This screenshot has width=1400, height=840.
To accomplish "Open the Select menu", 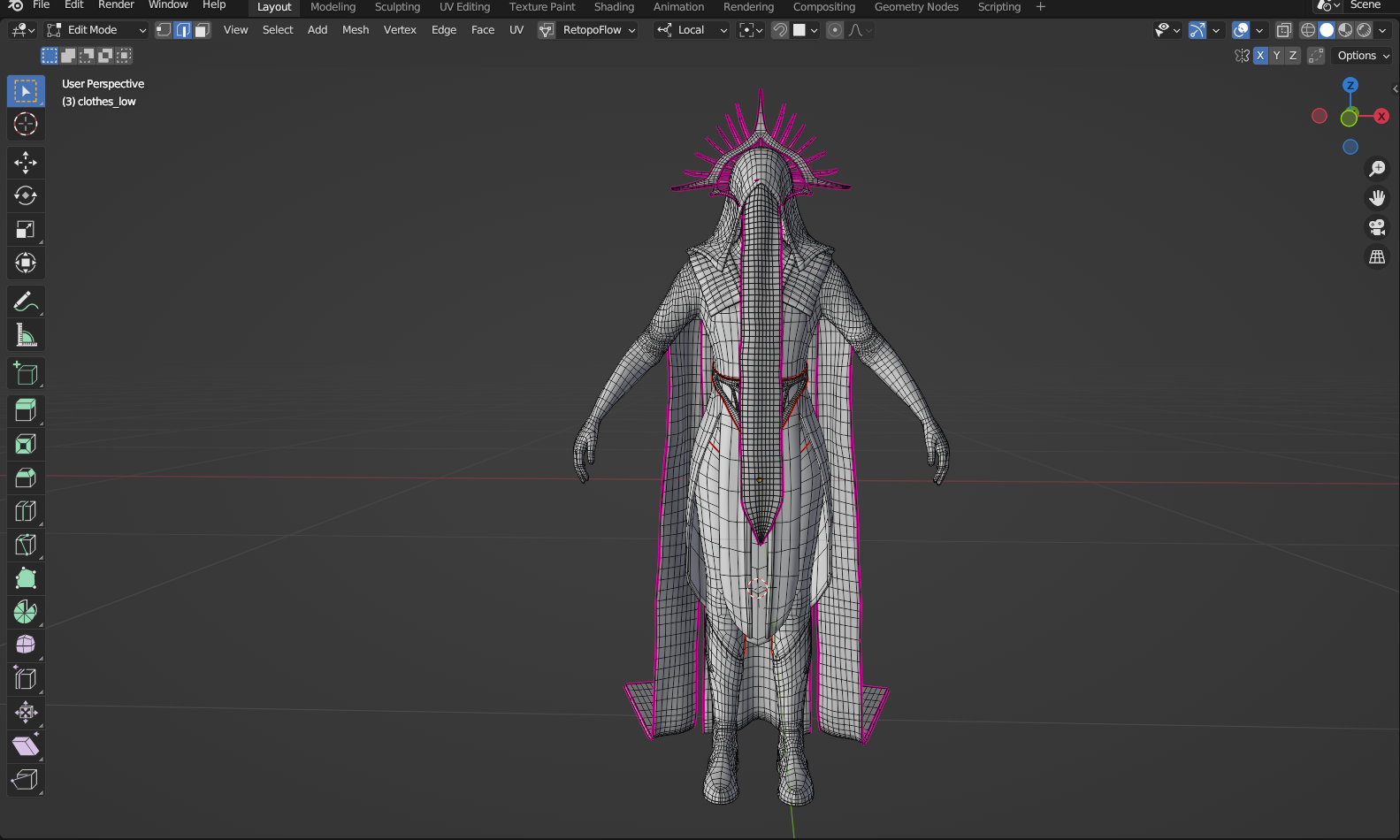I will (278, 30).
